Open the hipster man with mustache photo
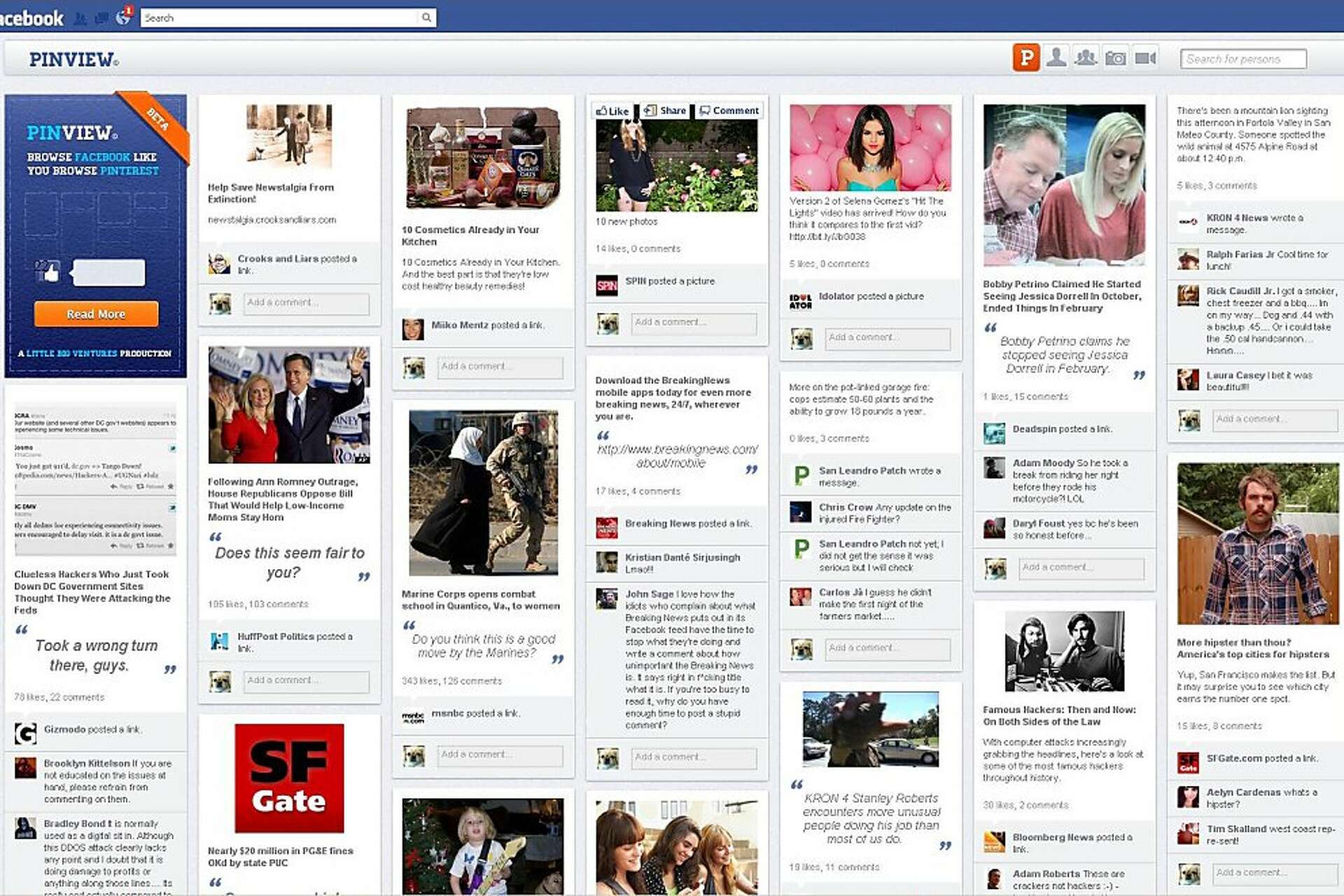Viewport: 1344px width, 896px height. (1258, 544)
